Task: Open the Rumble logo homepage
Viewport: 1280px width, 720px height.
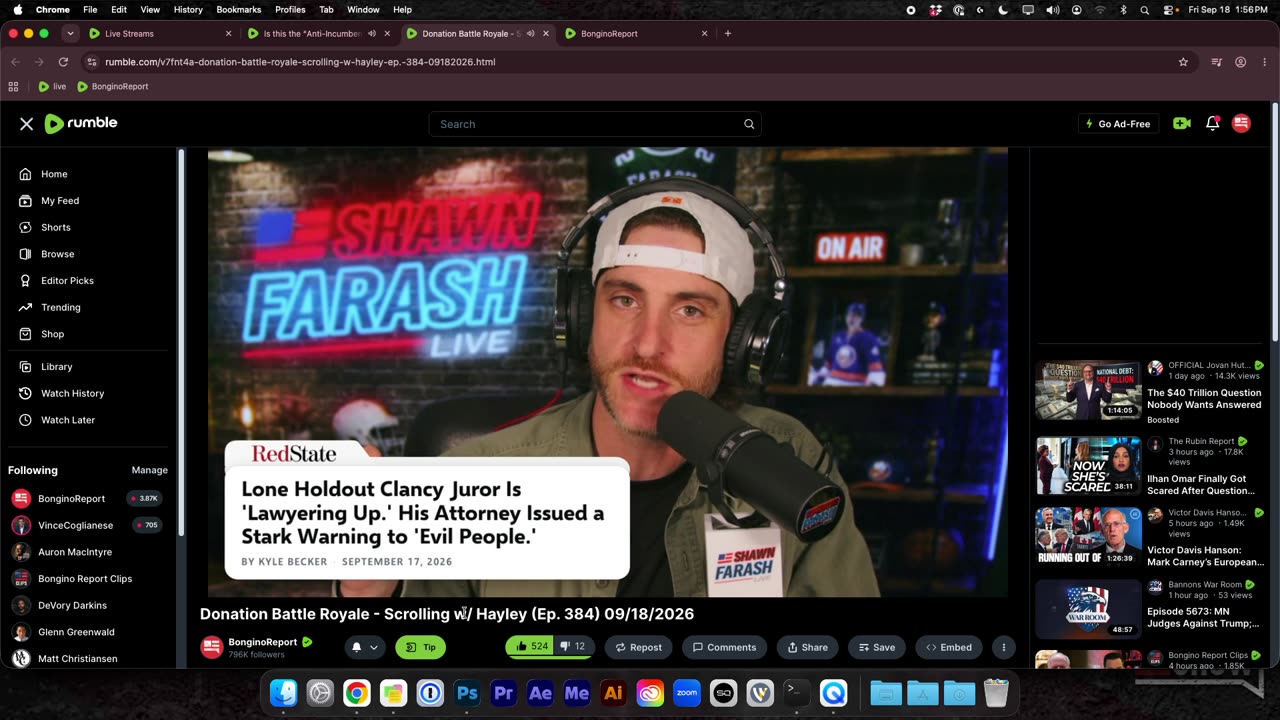Action: 81,123
